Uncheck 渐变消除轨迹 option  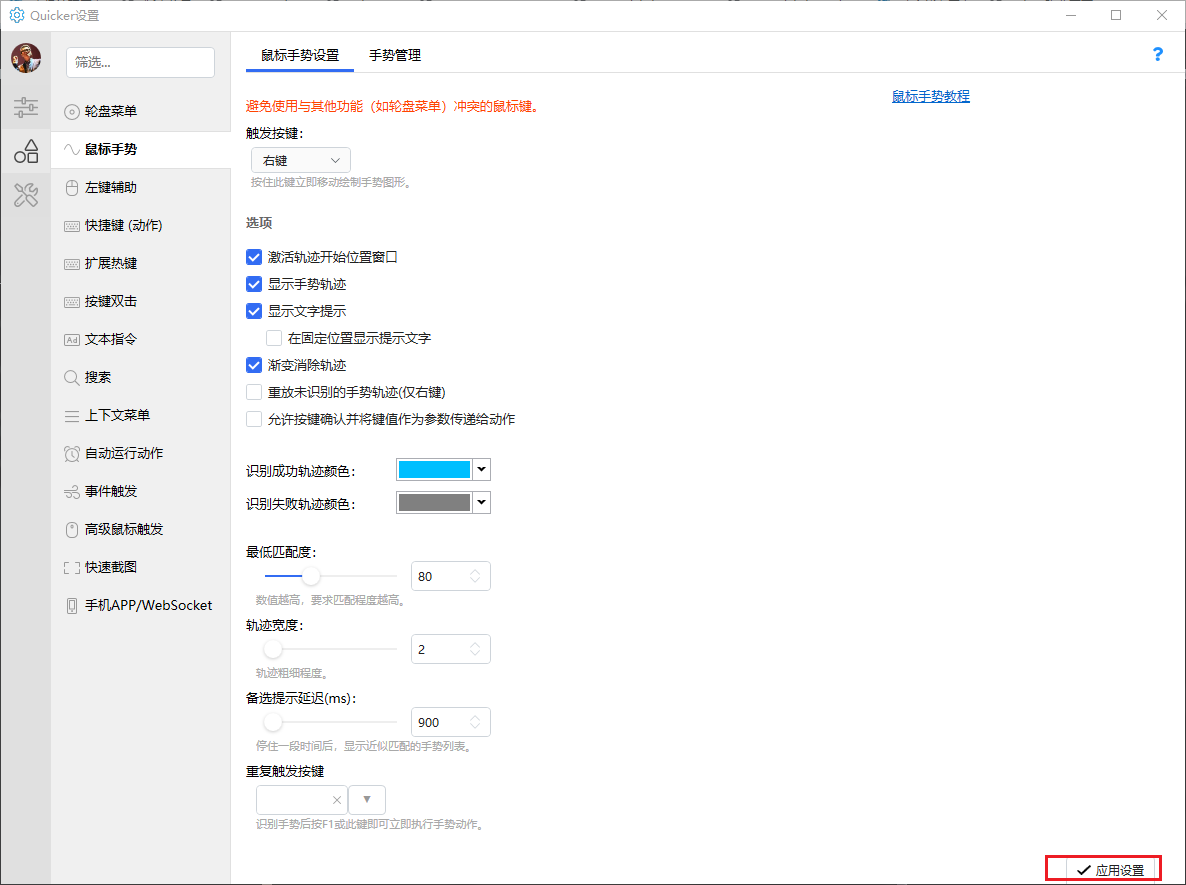tap(254, 365)
